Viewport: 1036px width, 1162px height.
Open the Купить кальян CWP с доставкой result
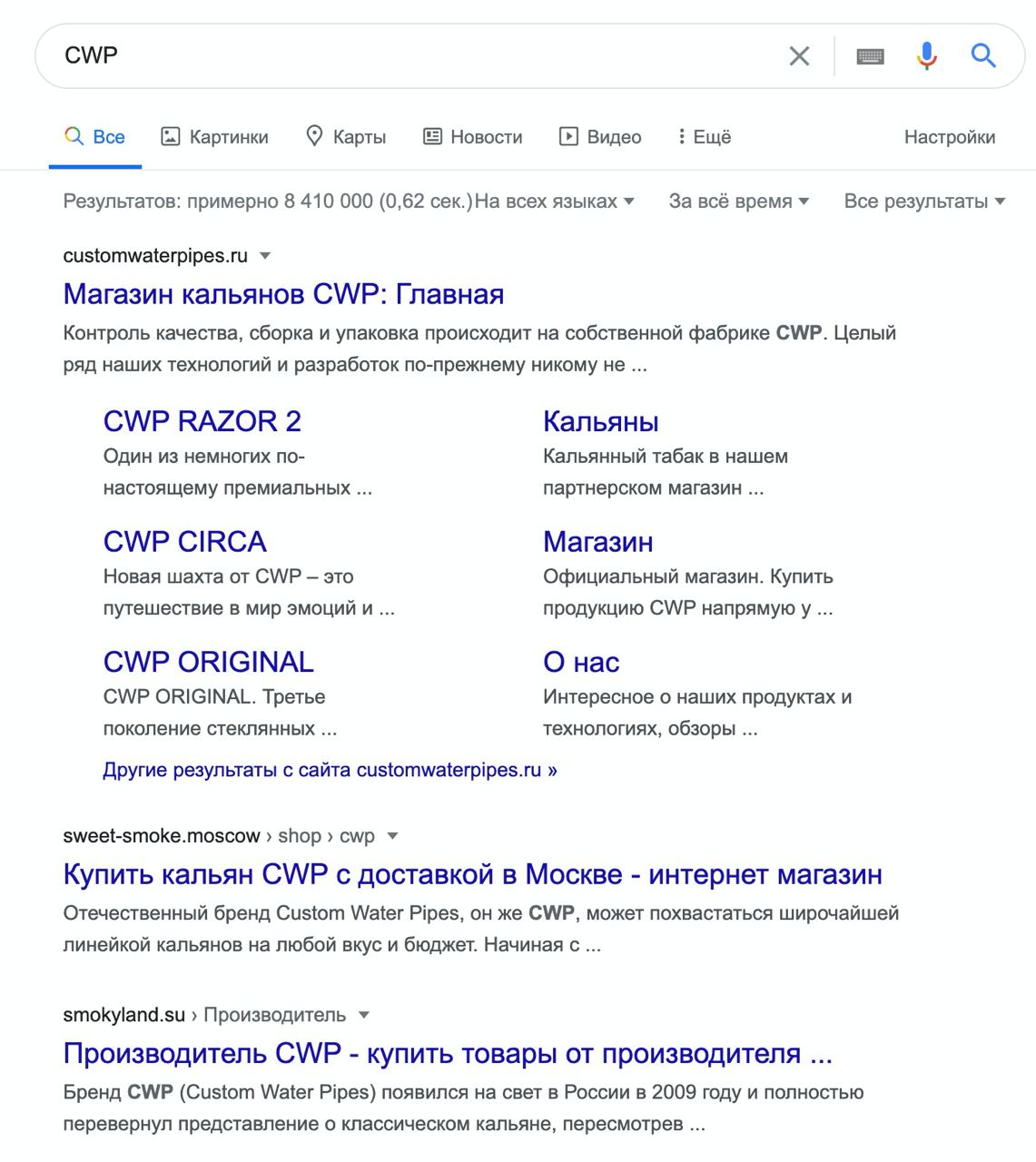coord(472,874)
